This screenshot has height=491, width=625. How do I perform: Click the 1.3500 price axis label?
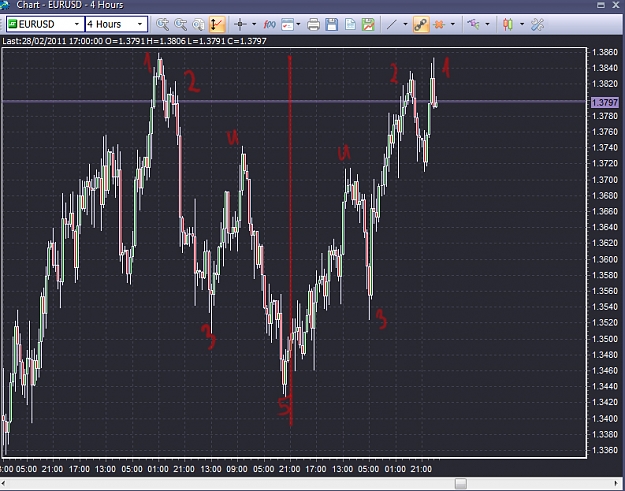click(605, 339)
